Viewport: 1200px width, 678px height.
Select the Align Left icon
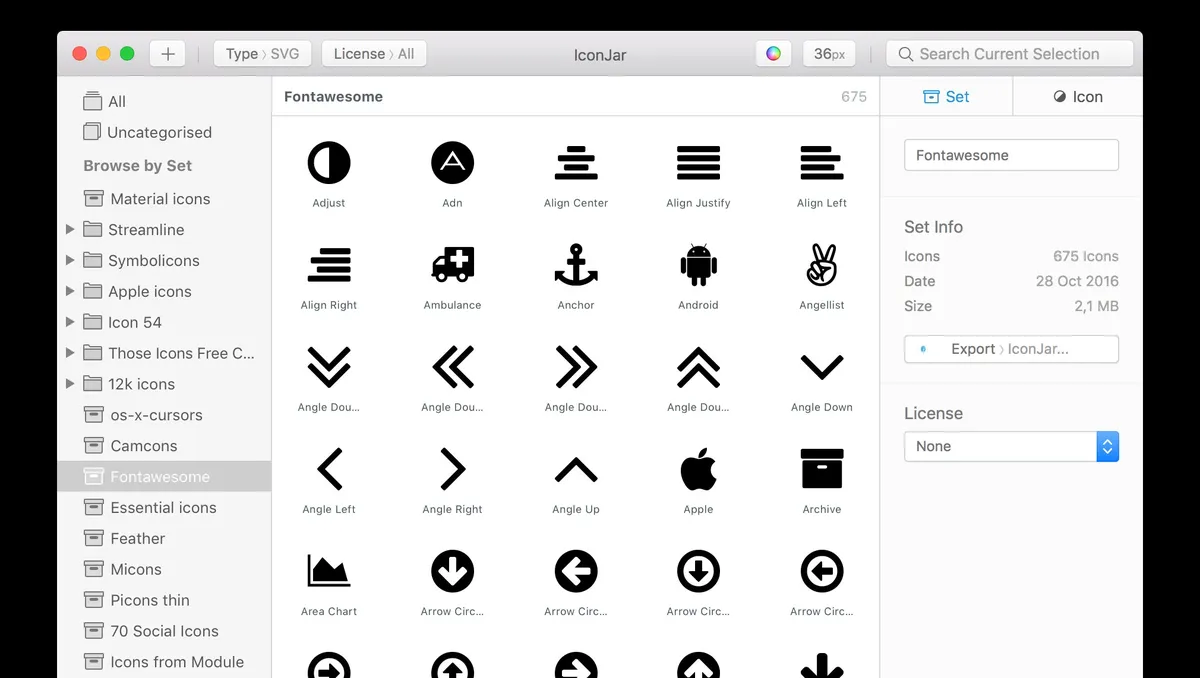[822, 162]
